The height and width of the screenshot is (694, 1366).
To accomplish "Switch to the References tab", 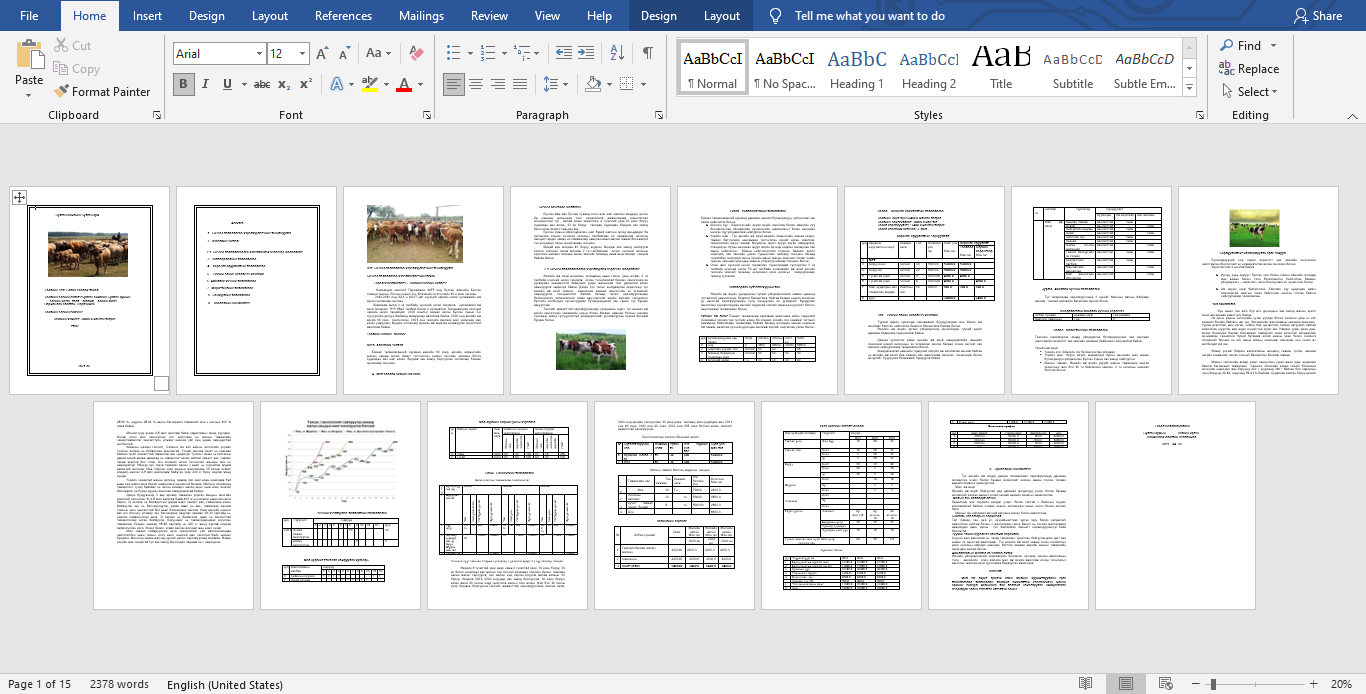I will (x=343, y=16).
